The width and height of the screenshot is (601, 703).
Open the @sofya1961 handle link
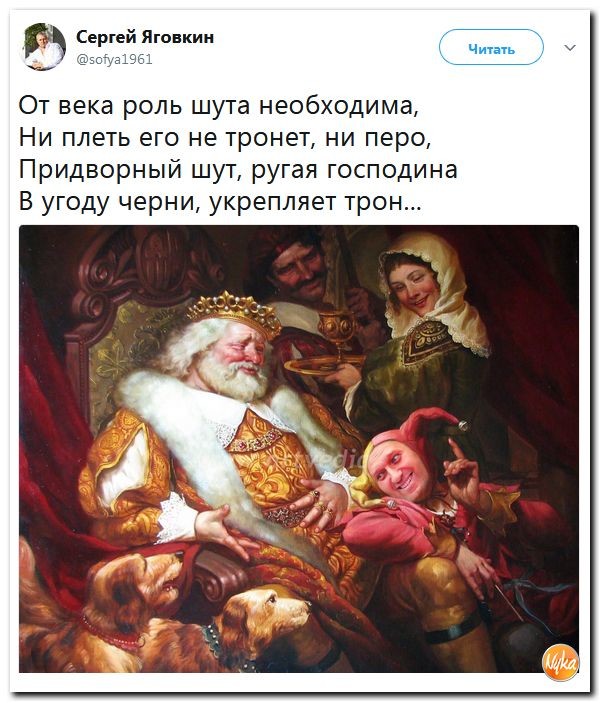click(x=114, y=59)
